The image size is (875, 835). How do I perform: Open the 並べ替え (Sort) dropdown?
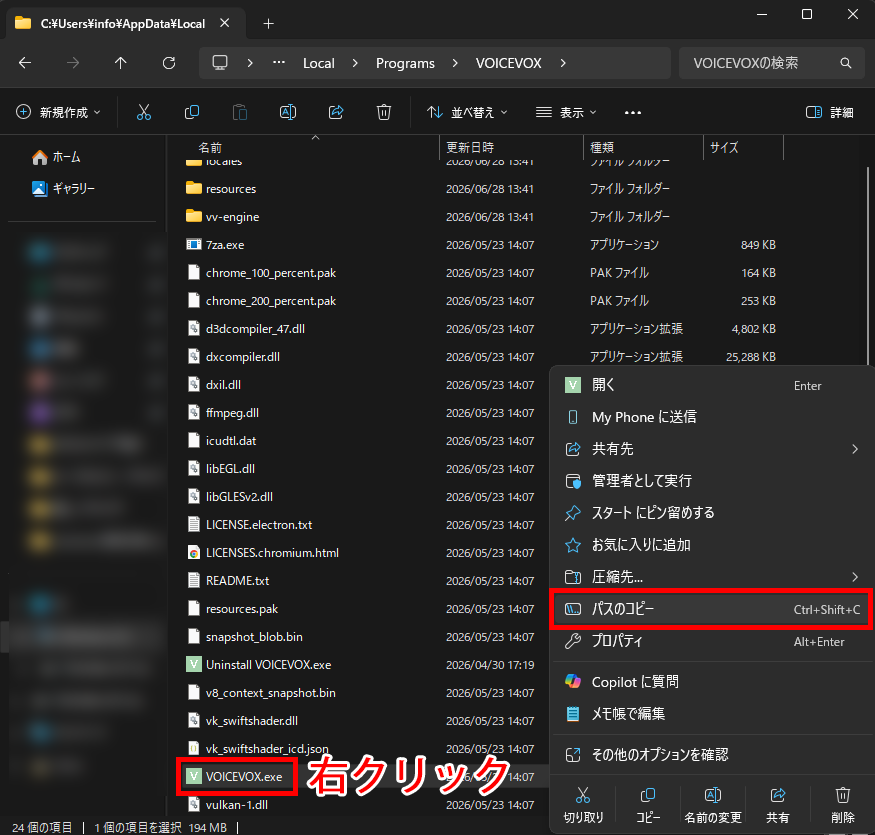(468, 113)
